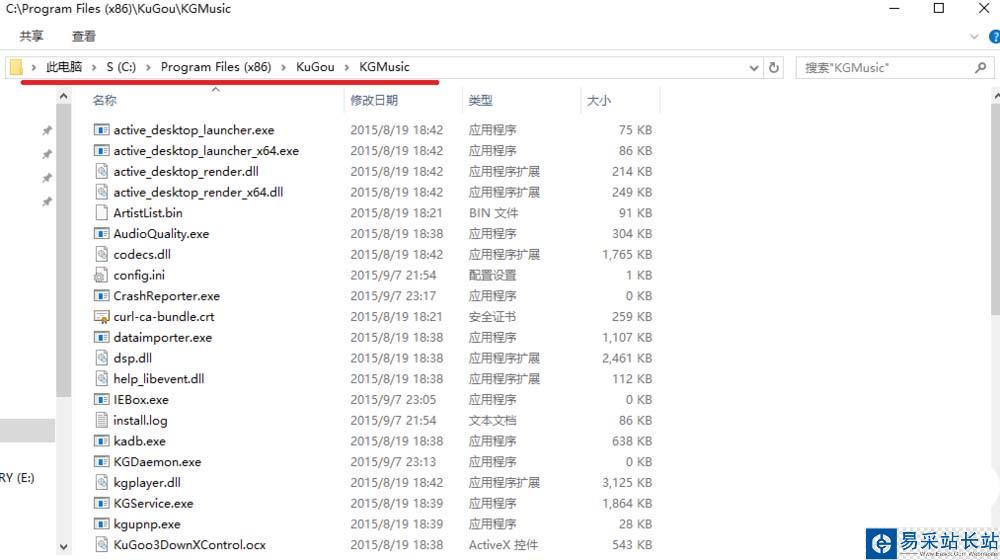This screenshot has width=1000, height=560.
Task: Click the active_desktop_render_x64.dll file icon
Action: pos(101,193)
